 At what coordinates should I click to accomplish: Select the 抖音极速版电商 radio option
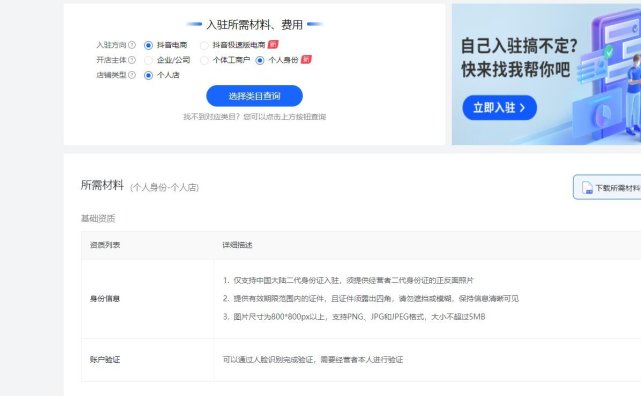coord(204,45)
